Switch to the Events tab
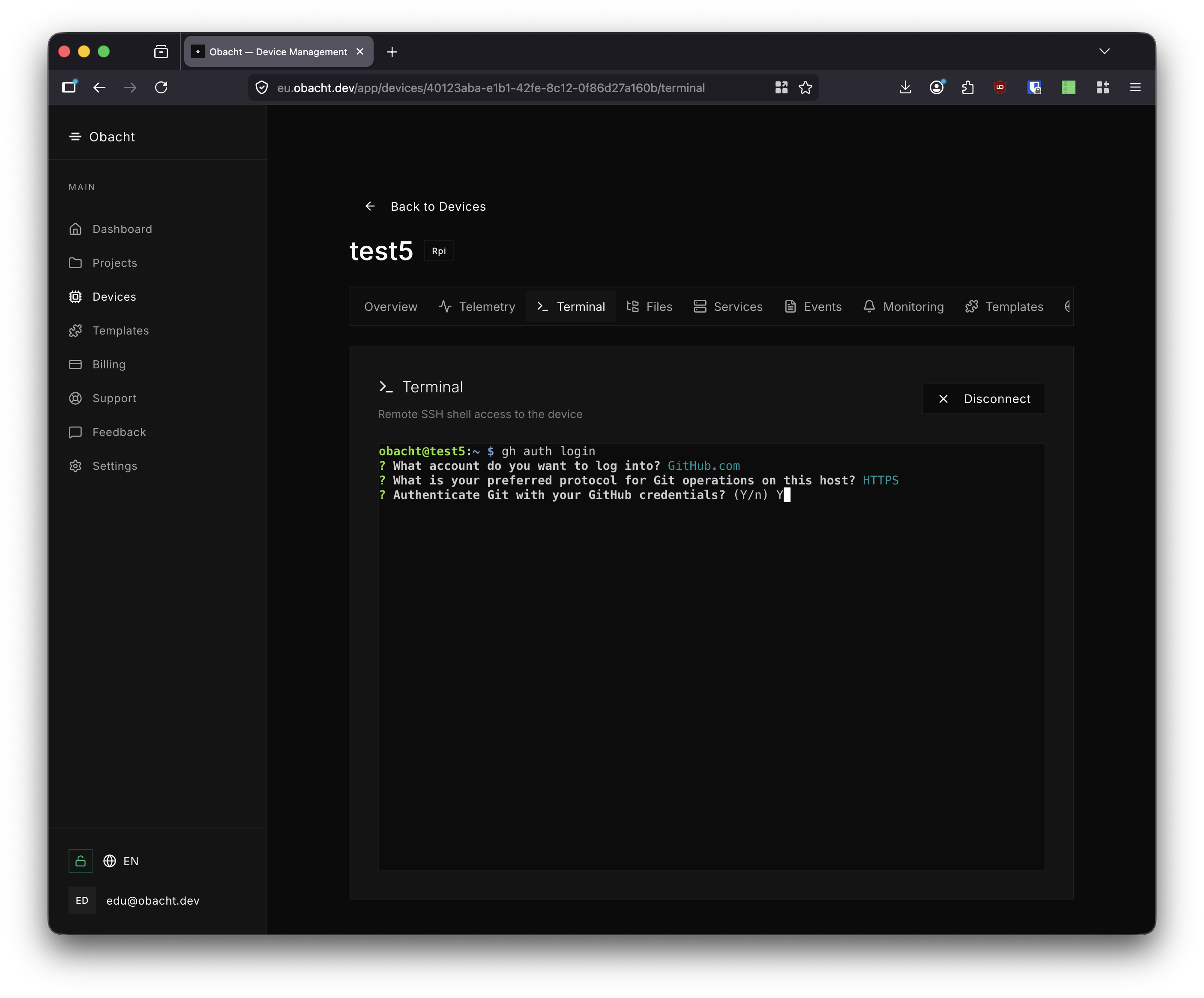This screenshot has width=1204, height=998. pos(813,307)
